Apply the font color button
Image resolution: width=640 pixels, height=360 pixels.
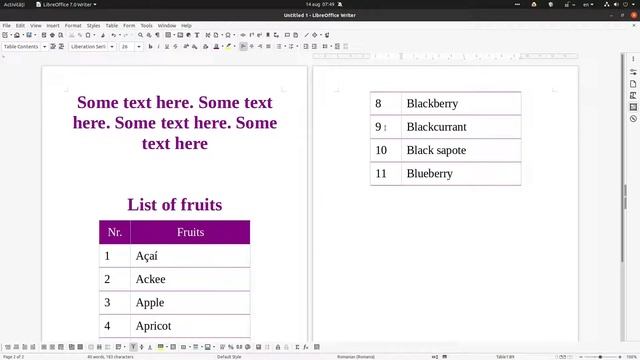(x=216, y=47)
